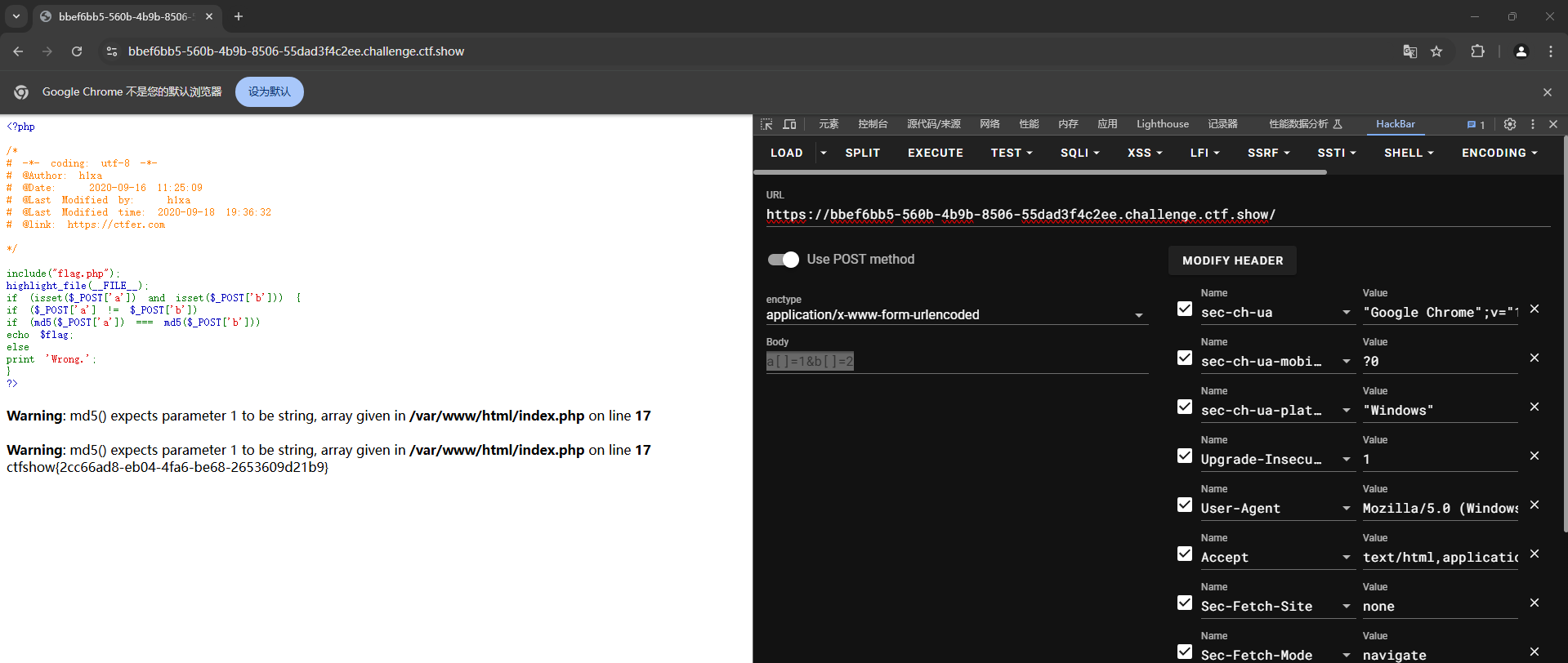Uncheck the sec-ch-ua-mobile header checkbox

click(1185, 358)
